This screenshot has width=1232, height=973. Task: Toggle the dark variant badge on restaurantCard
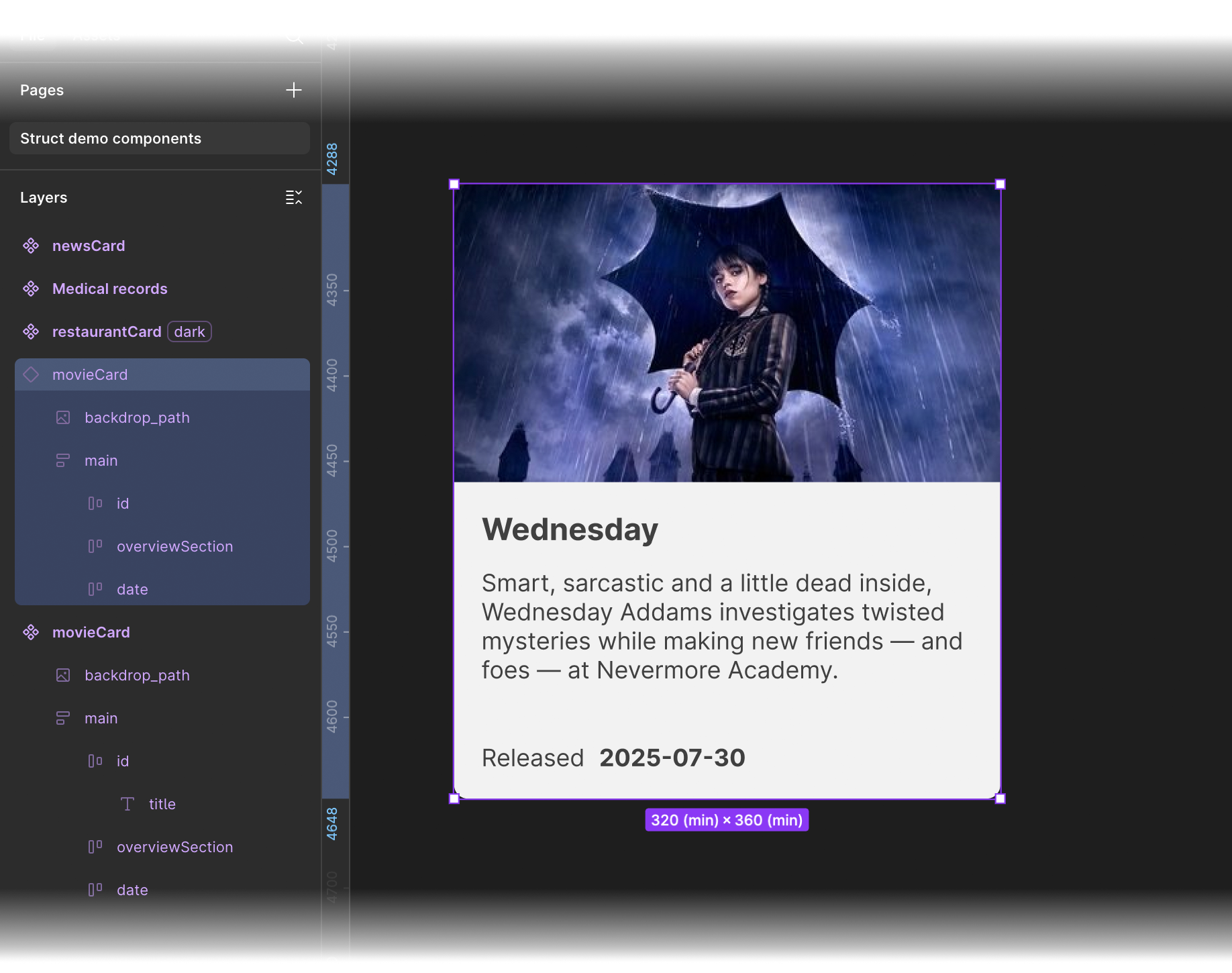189,331
